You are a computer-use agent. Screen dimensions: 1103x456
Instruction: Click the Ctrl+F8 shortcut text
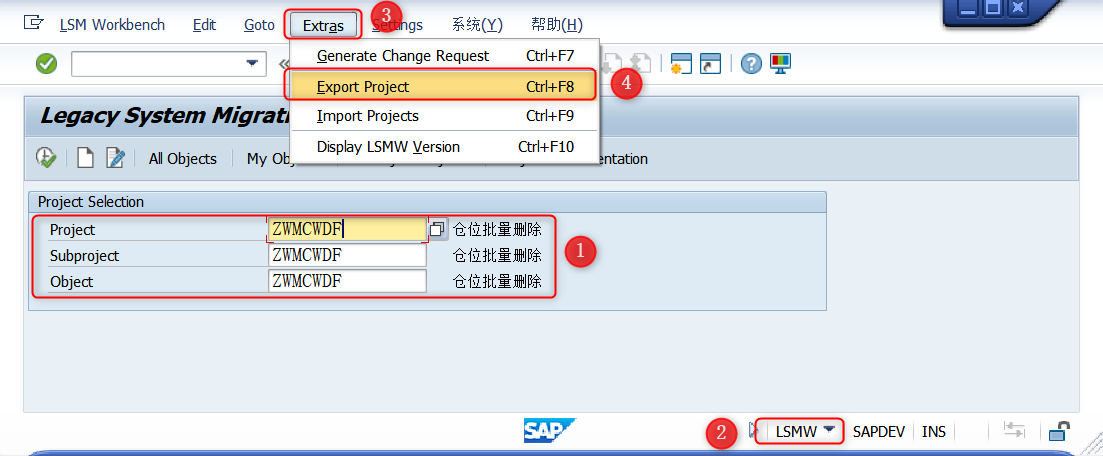point(550,87)
